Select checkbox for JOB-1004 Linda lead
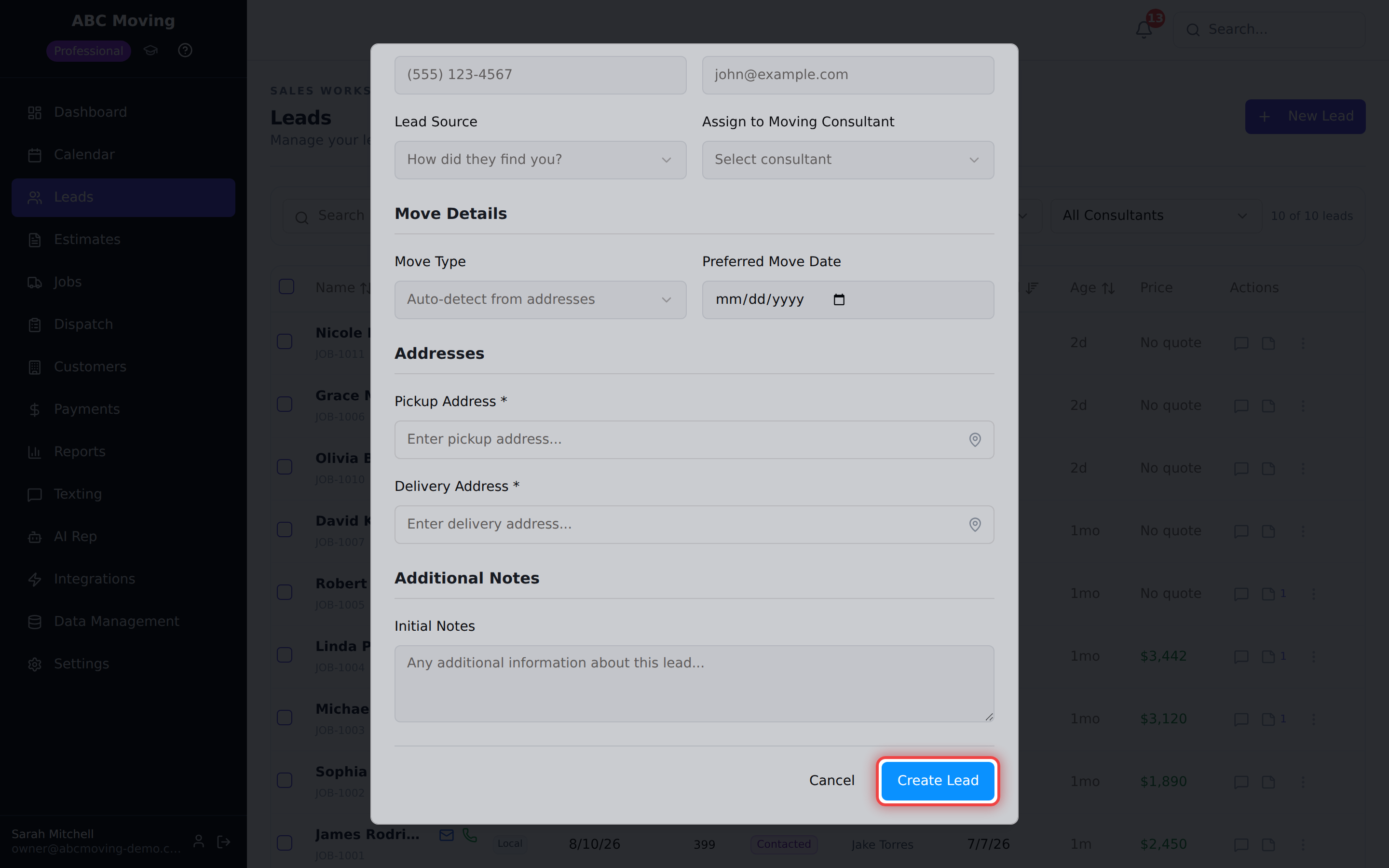The image size is (1389, 868). [285, 655]
